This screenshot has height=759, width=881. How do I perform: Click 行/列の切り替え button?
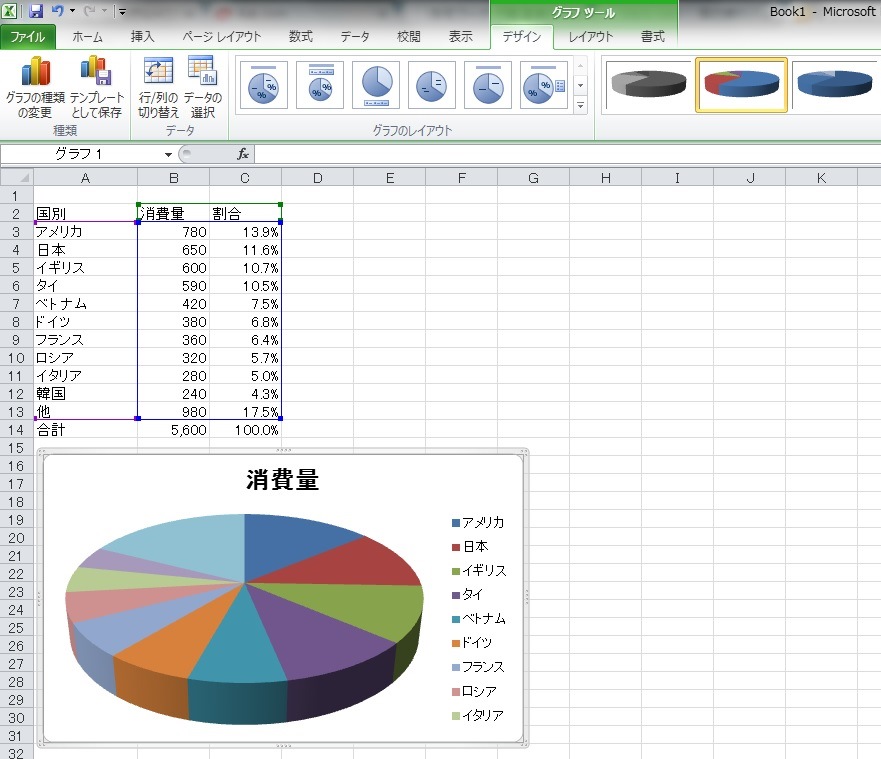tap(158, 87)
